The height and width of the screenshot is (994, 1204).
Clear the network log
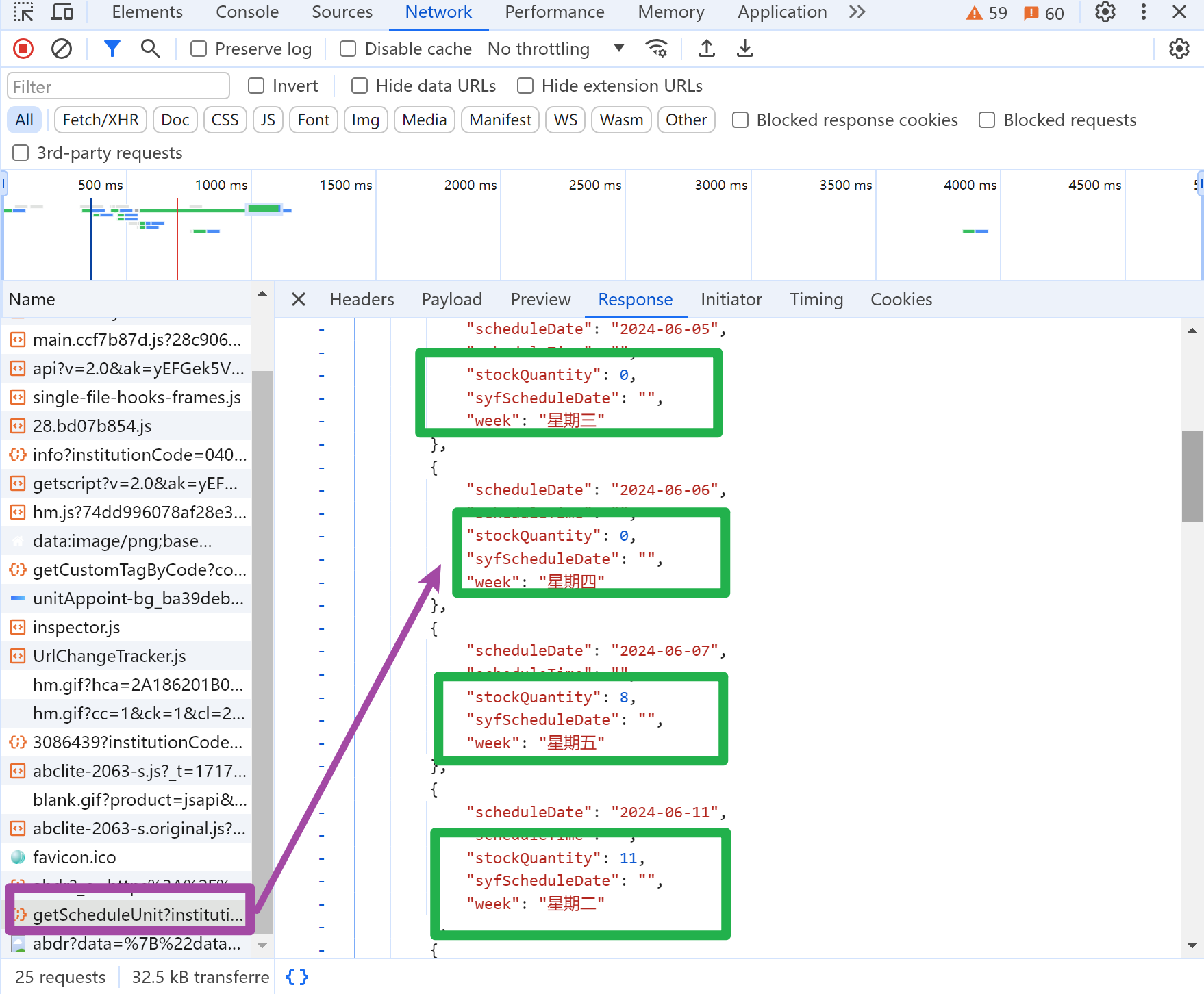click(62, 49)
